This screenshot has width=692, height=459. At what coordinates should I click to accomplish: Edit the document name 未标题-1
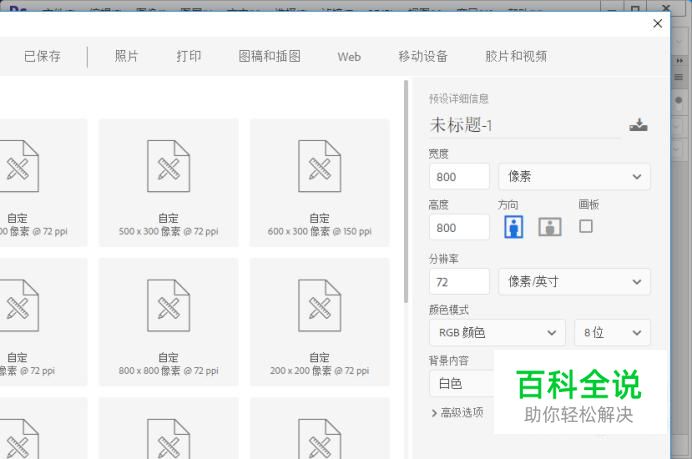525,126
